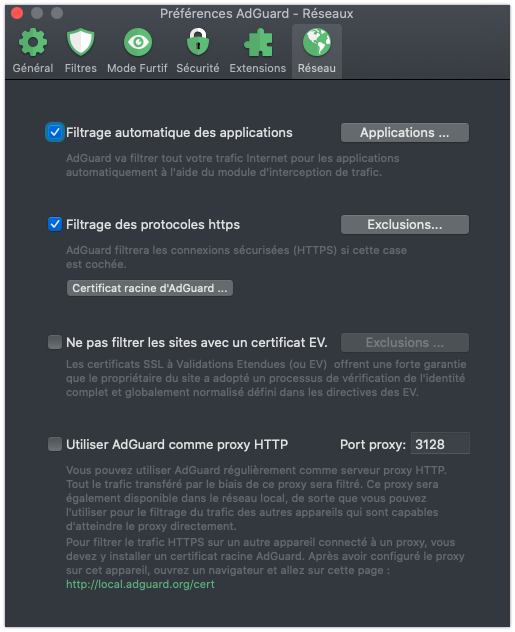Click the greyed EV certificate Exclusions ... button
Screen dimensions: 515x632
coord(405,343)
